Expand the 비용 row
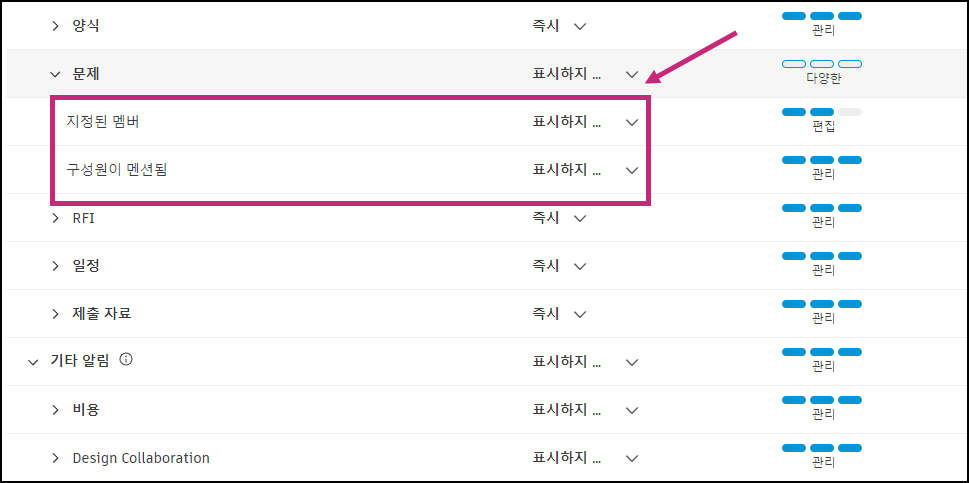The width and height of the screenshot is (969, 483). [x=56, y=410]
